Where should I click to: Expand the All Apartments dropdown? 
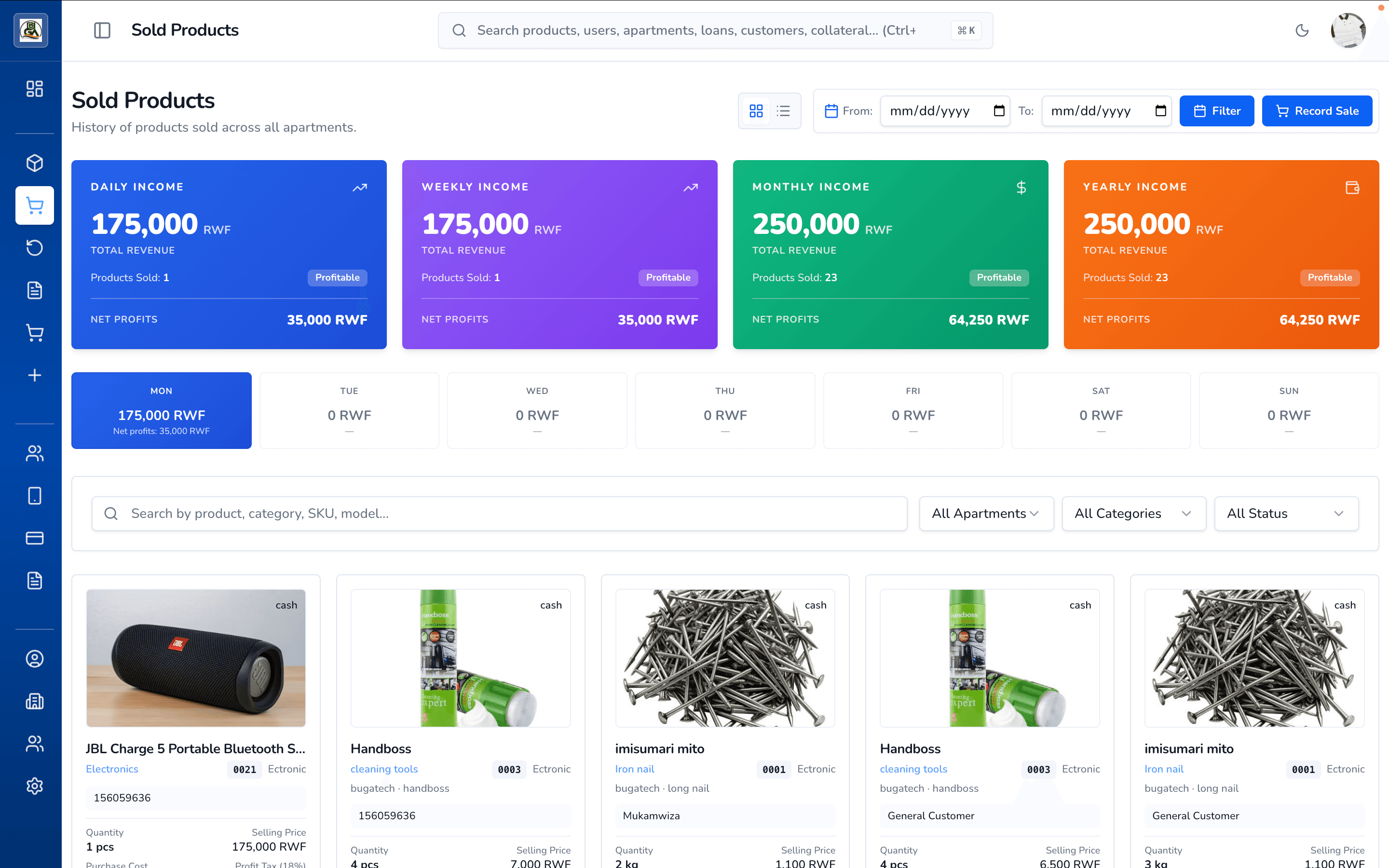coord(986,513)
